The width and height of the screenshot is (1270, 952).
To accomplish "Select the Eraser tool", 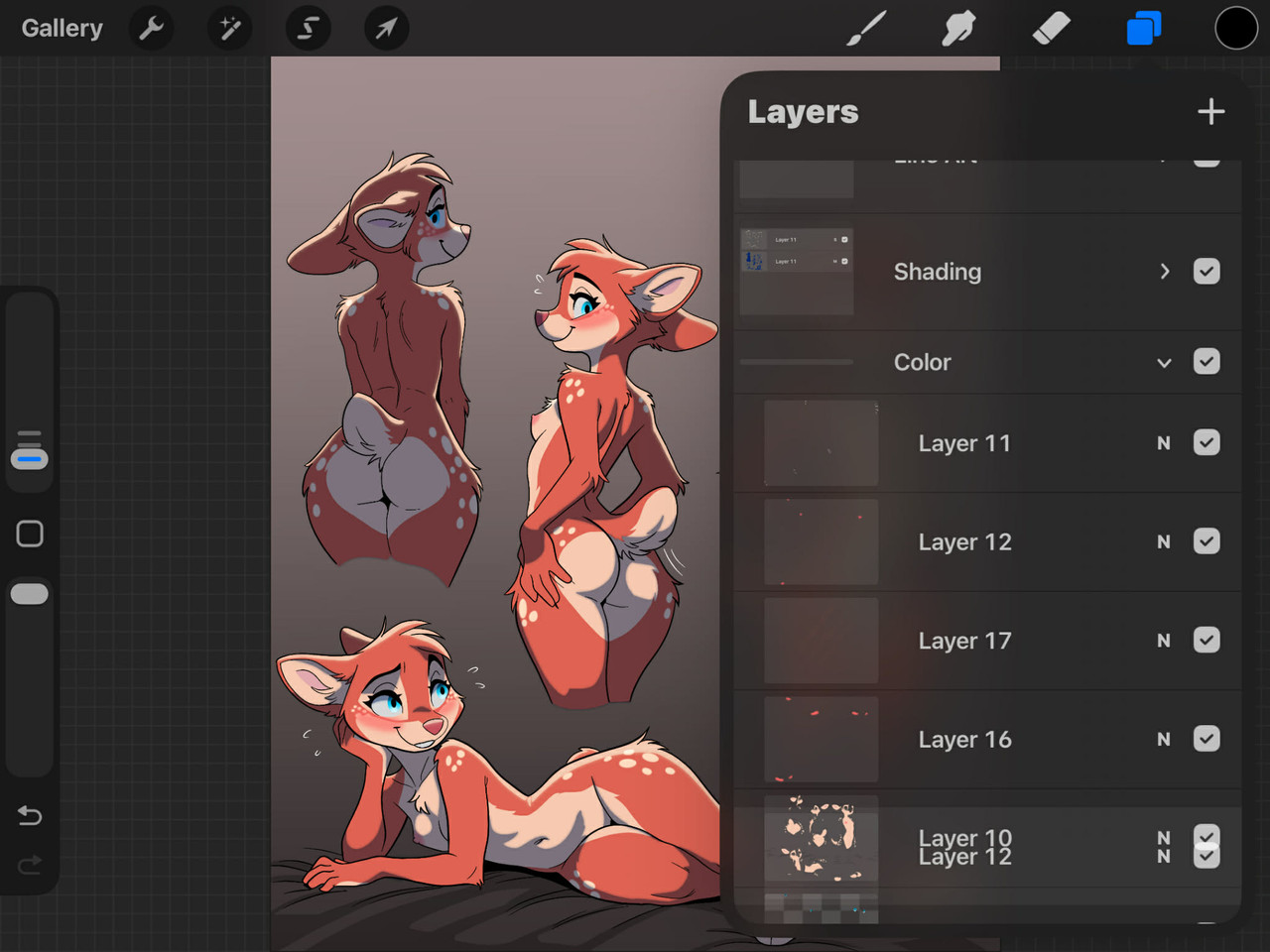I will (1051, 28).
